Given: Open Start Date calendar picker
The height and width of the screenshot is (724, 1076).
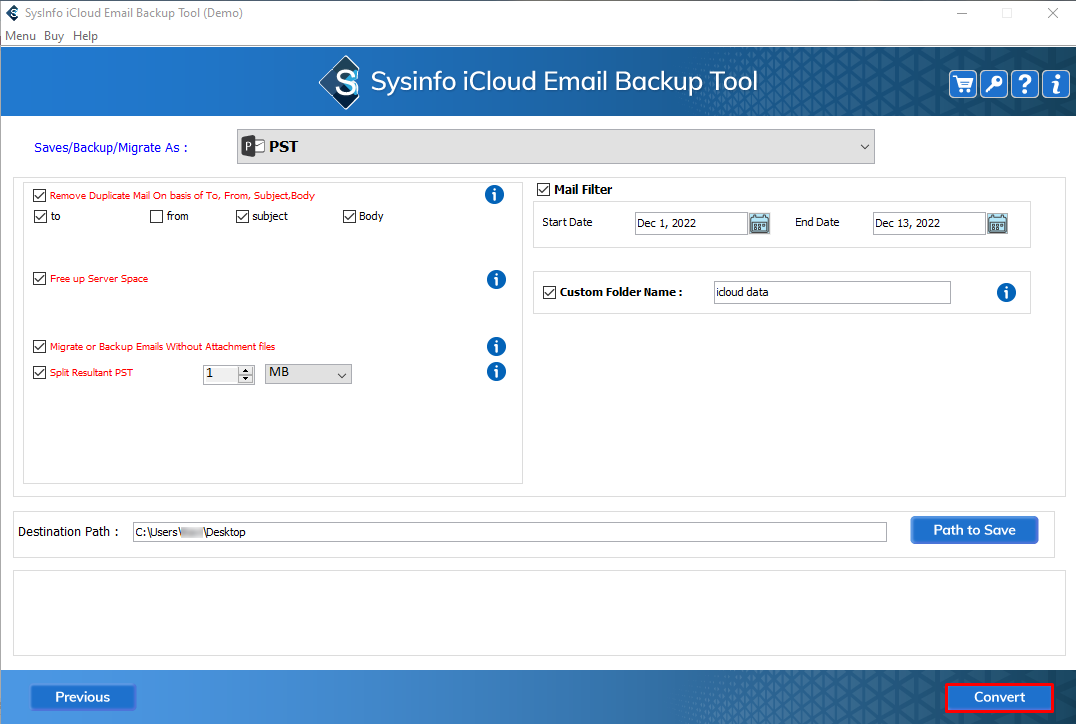Looking at the screenshot, I should pos(760,223).
